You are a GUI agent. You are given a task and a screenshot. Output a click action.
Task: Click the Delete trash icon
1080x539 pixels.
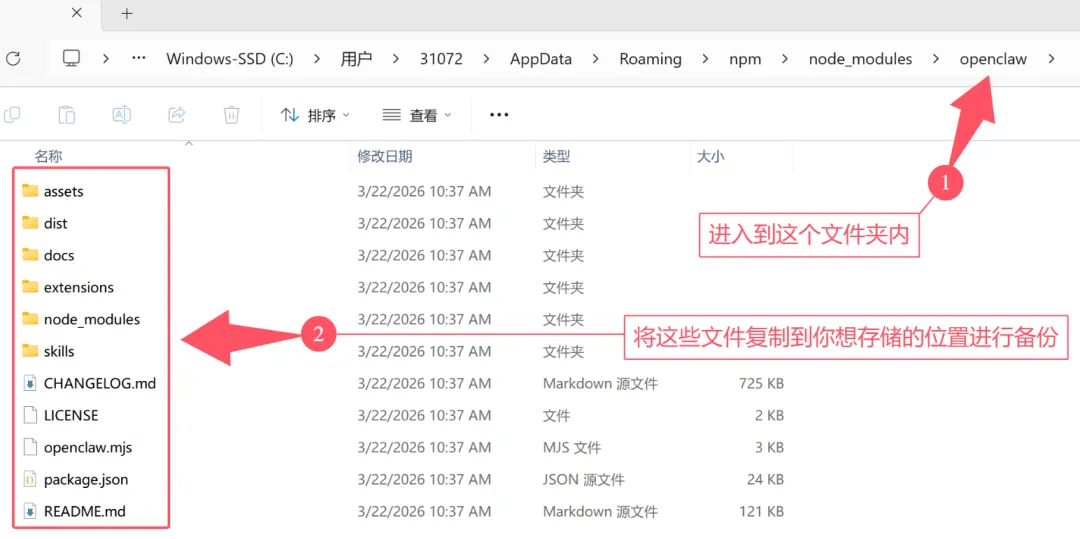click(232, 114)
